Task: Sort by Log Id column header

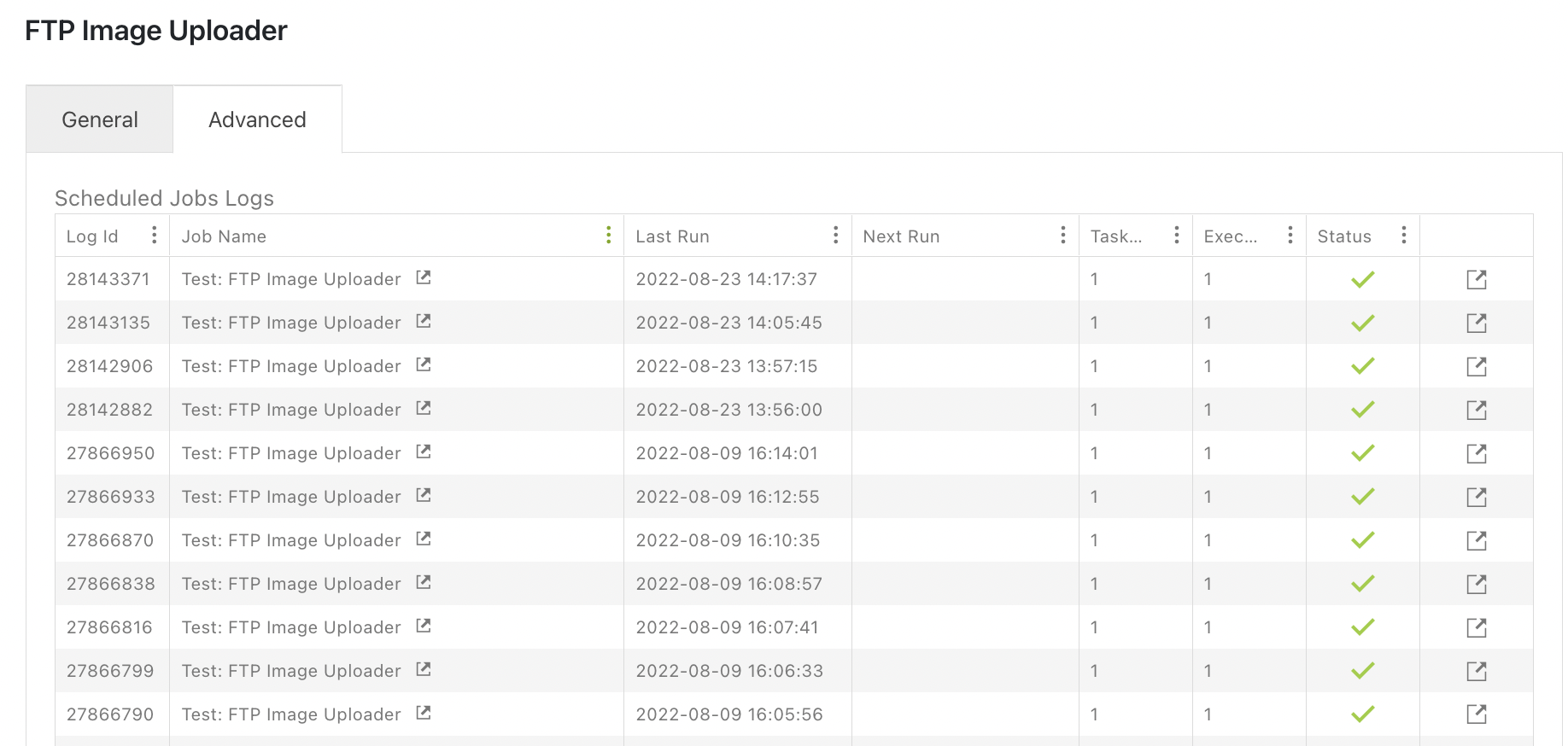Action: point(92,236)
